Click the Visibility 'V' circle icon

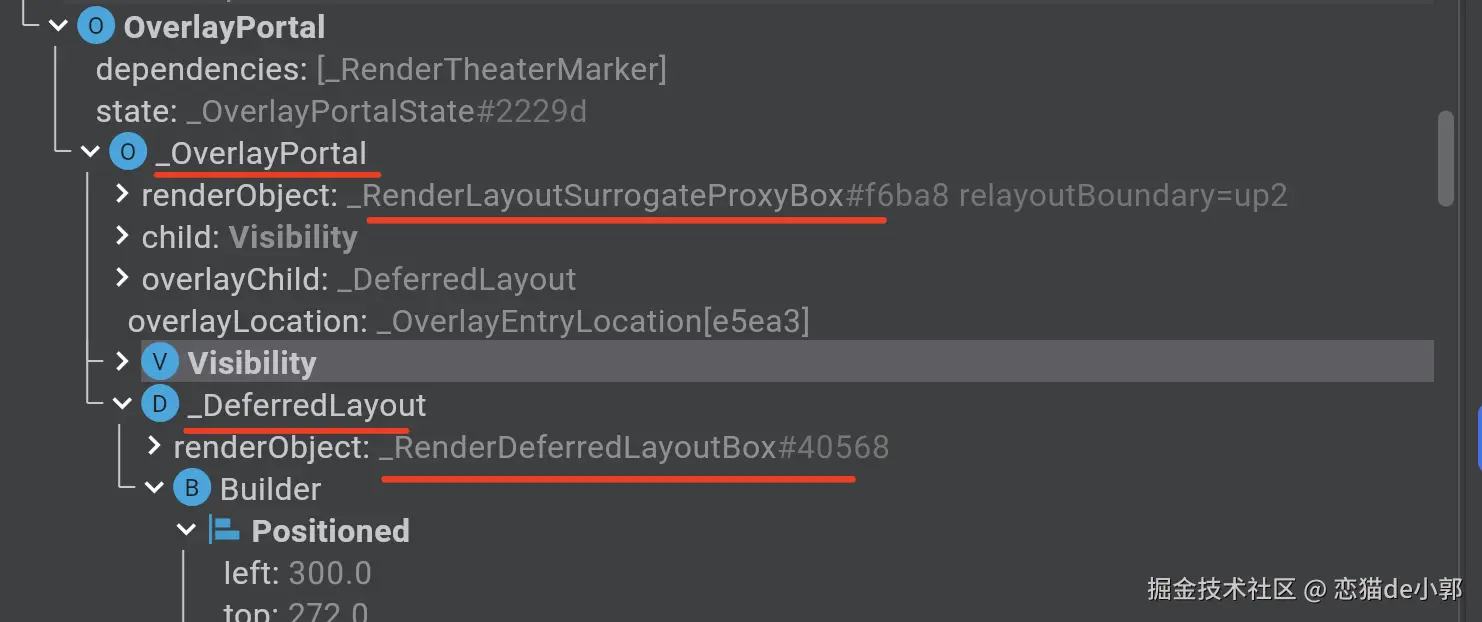coord(159,362)
